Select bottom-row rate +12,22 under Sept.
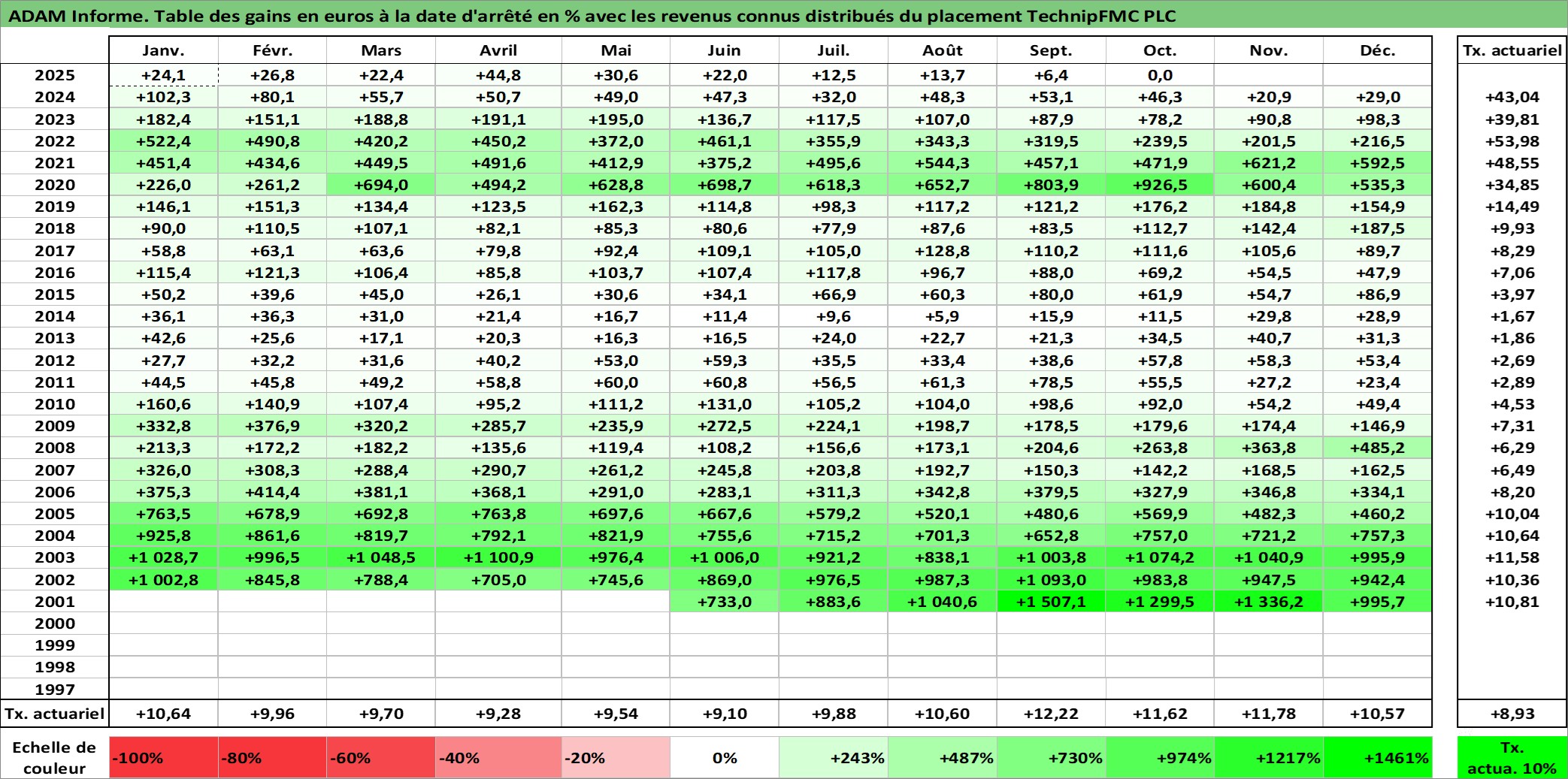 pos(1051,714)
